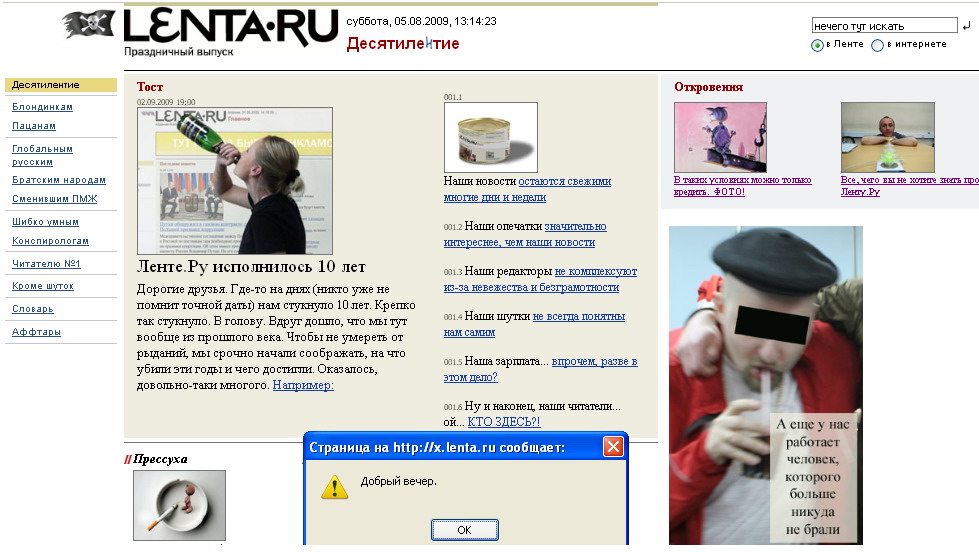
Task: Open link 'впрочем, разве в этом дело?'
Action: (x=541, y=369)
